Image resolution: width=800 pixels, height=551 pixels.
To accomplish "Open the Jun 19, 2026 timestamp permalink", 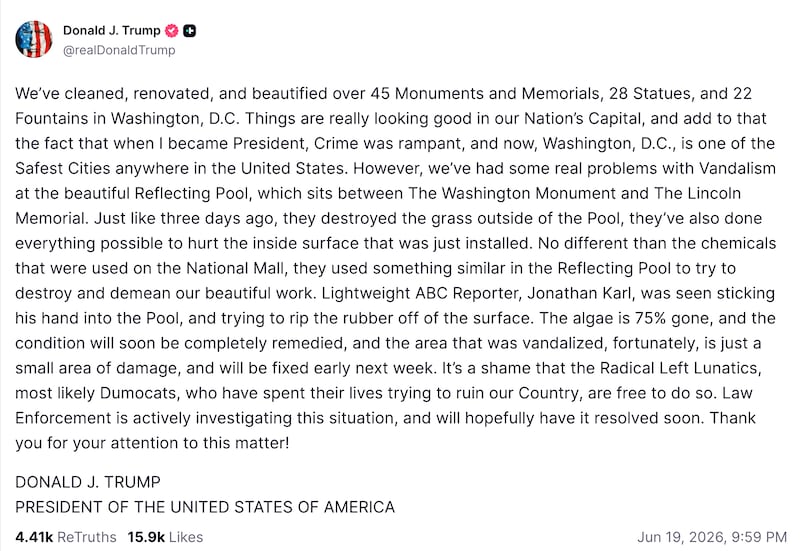I will tap(712, 537).
